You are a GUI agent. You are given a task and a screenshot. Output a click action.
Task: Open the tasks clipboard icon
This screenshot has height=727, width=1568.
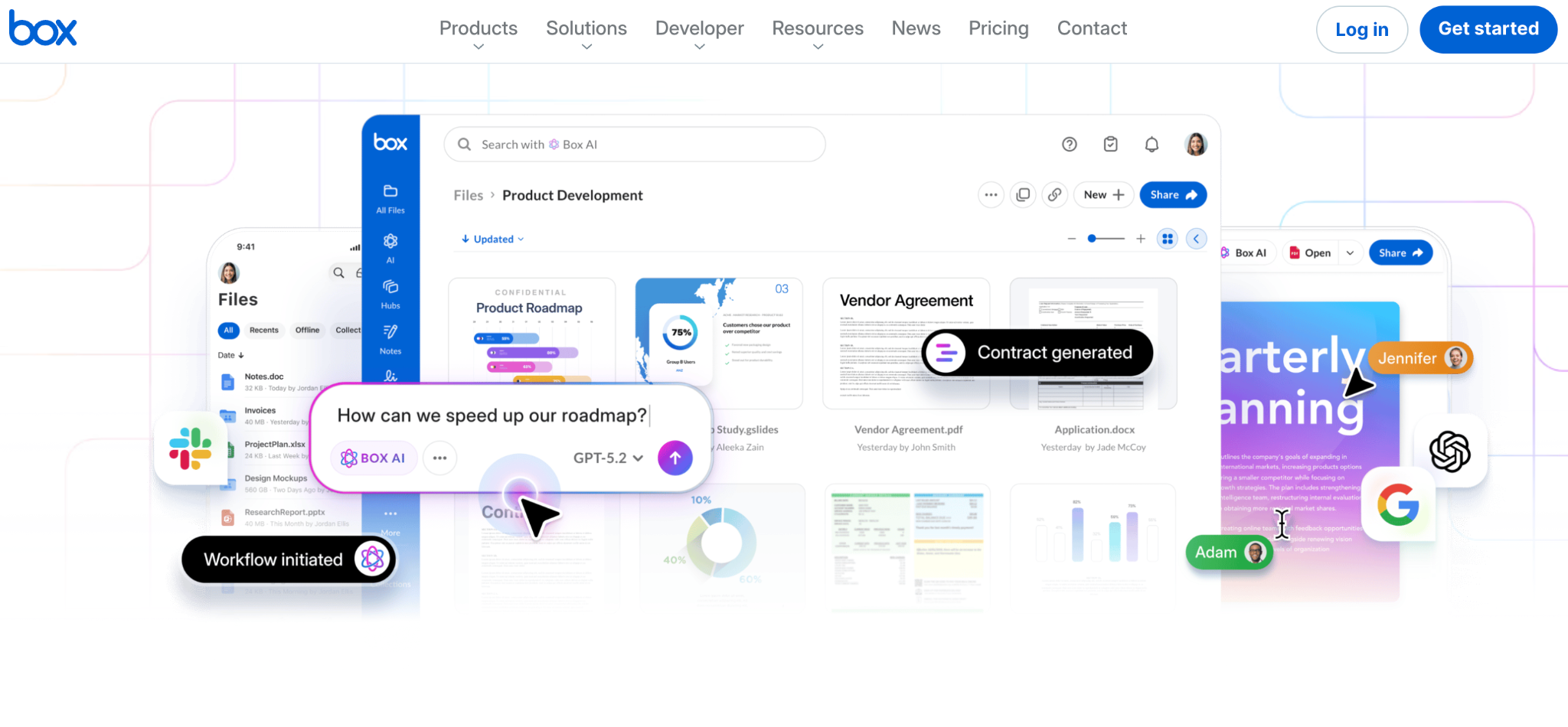click(x=1111, y=144)
